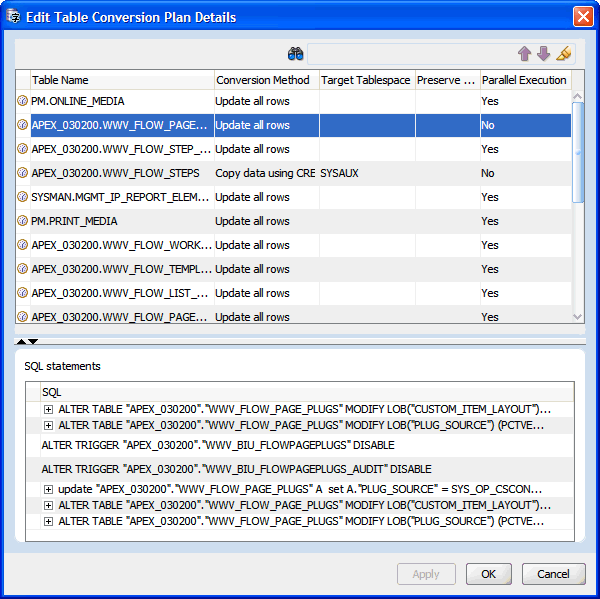
Task: Expand last CUSTOM_ITEM_LAYOUT ALTER TABLE statement
Action: tap(48, 505)
